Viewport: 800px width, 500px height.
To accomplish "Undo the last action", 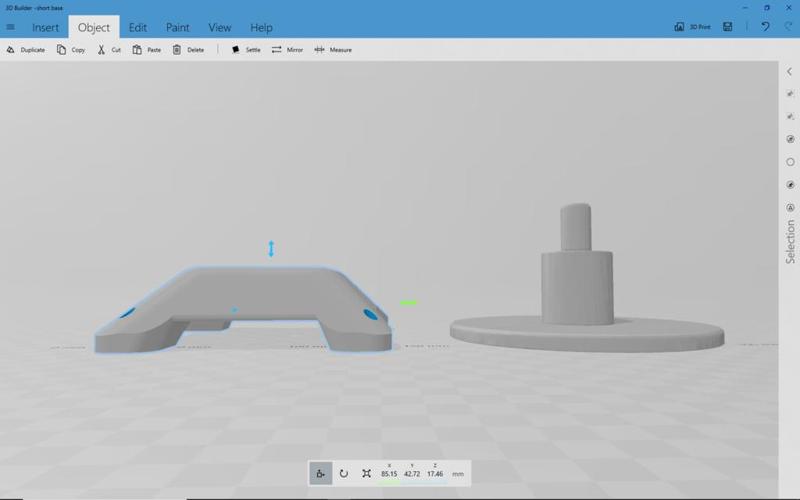I will pyautogui.click(x=765, y=27).
